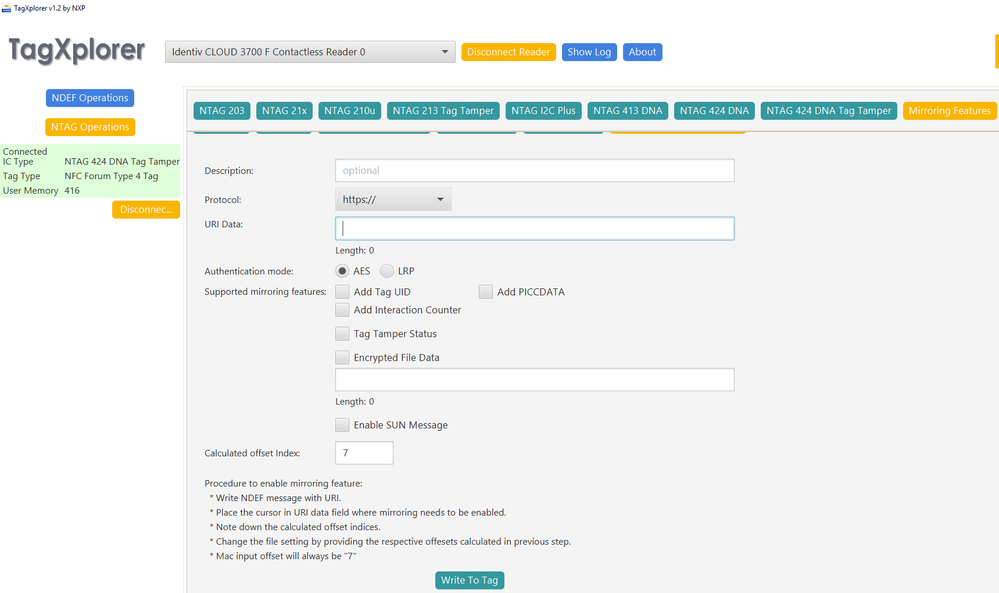Viewport: 999px width, 593px height.
Task: Select NDEF Operations
Action: pos(90,98)
